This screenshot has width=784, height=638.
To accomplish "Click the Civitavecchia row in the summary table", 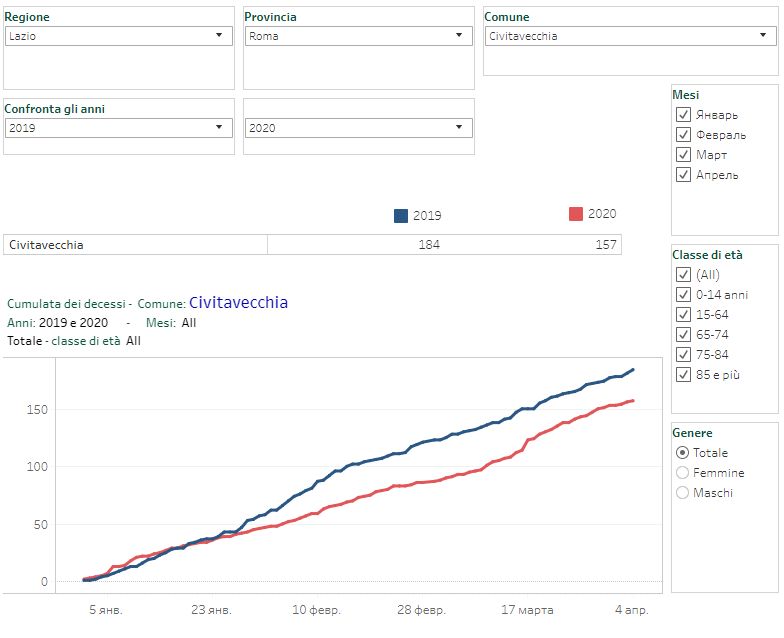I will [x=136, y=245].
